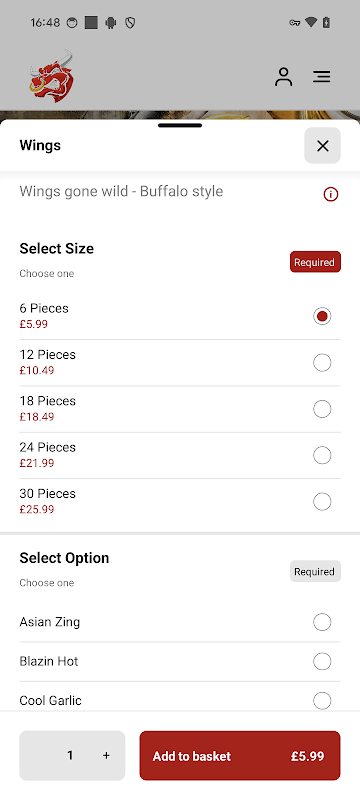Close the Wings options sheet
This screenshot has width=360, height=800.
tap(322, 146)
